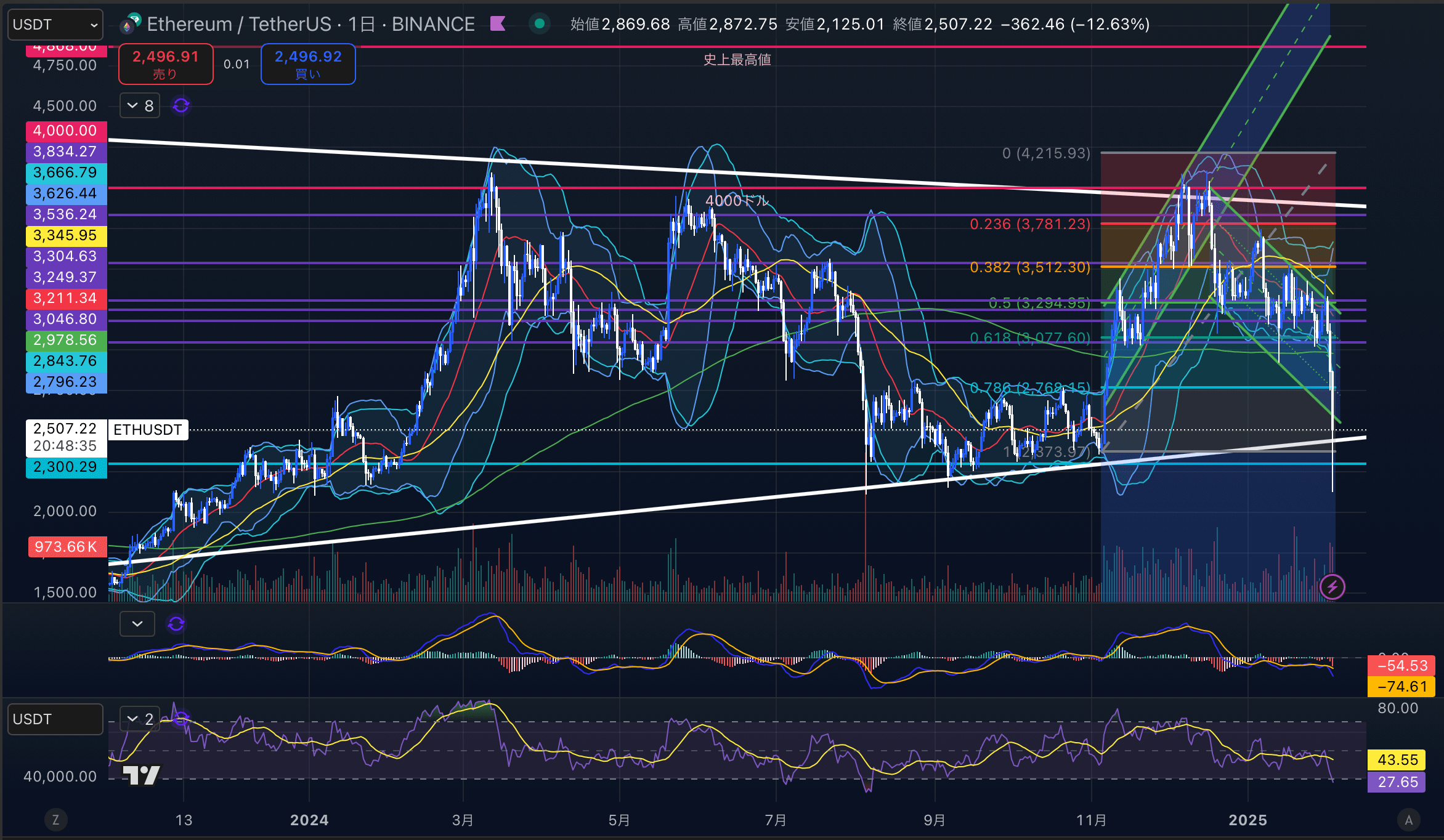The height and width of the screenshot is (840, 1444).
Task: Click the 4000ドル text annotation
Action: pyautogui.click(x=737, y=201)
